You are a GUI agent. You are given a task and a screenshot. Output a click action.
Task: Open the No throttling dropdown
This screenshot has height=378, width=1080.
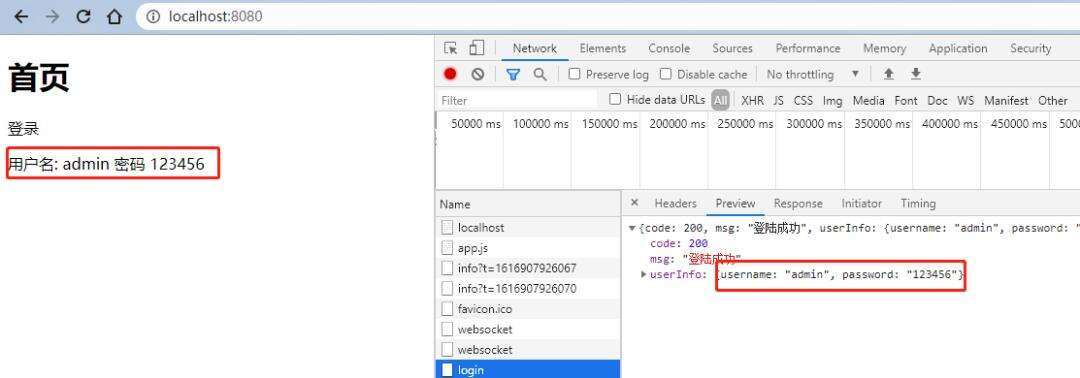click(813, 74)
